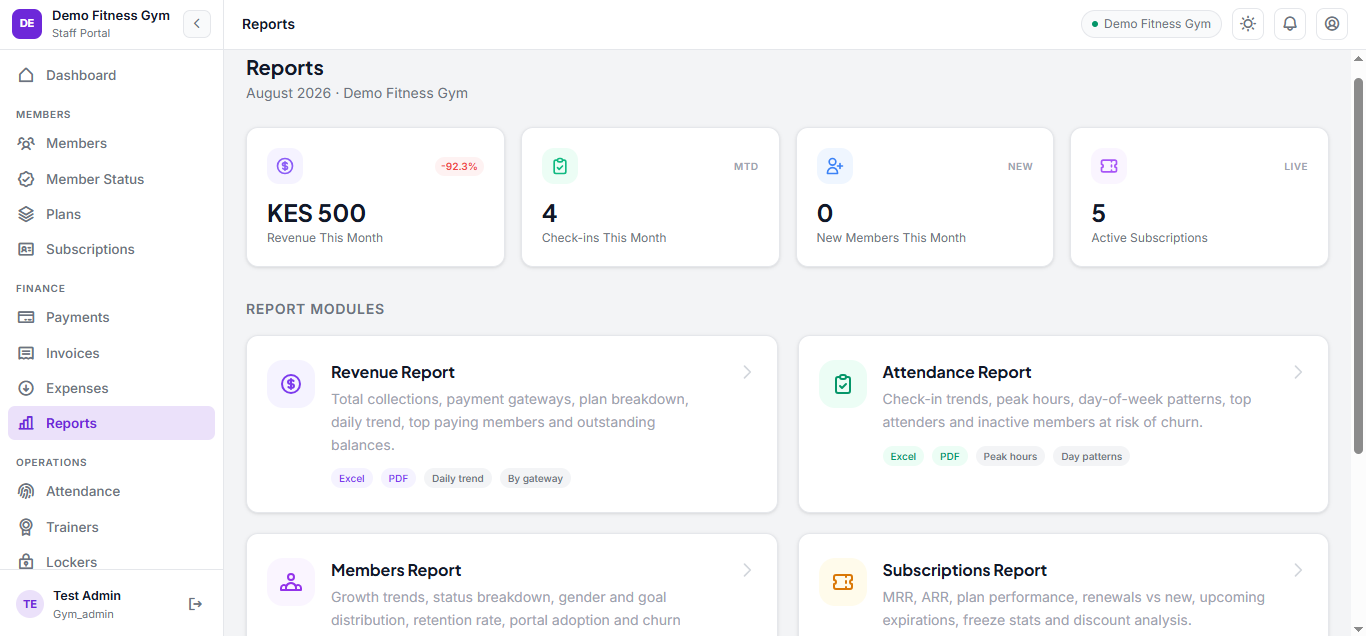1366x636 pixels.
Task: Click the Peak hours tag
Action: click(x=1010, y=456)
